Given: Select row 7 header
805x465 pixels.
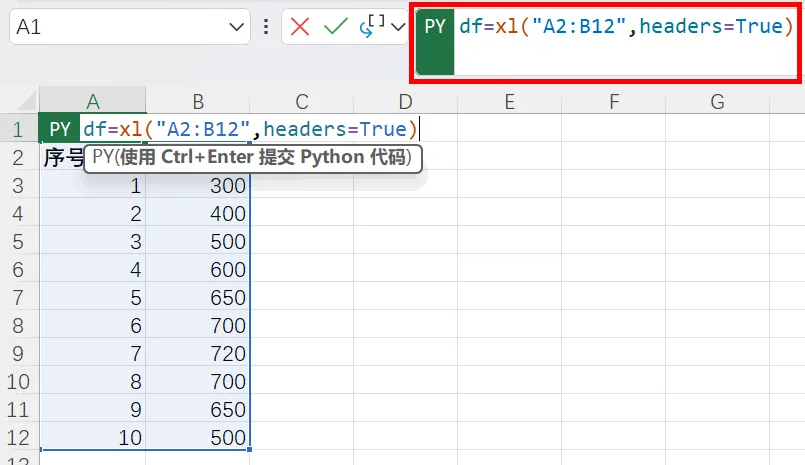Looking at the screenshot, I should (18, 297).
